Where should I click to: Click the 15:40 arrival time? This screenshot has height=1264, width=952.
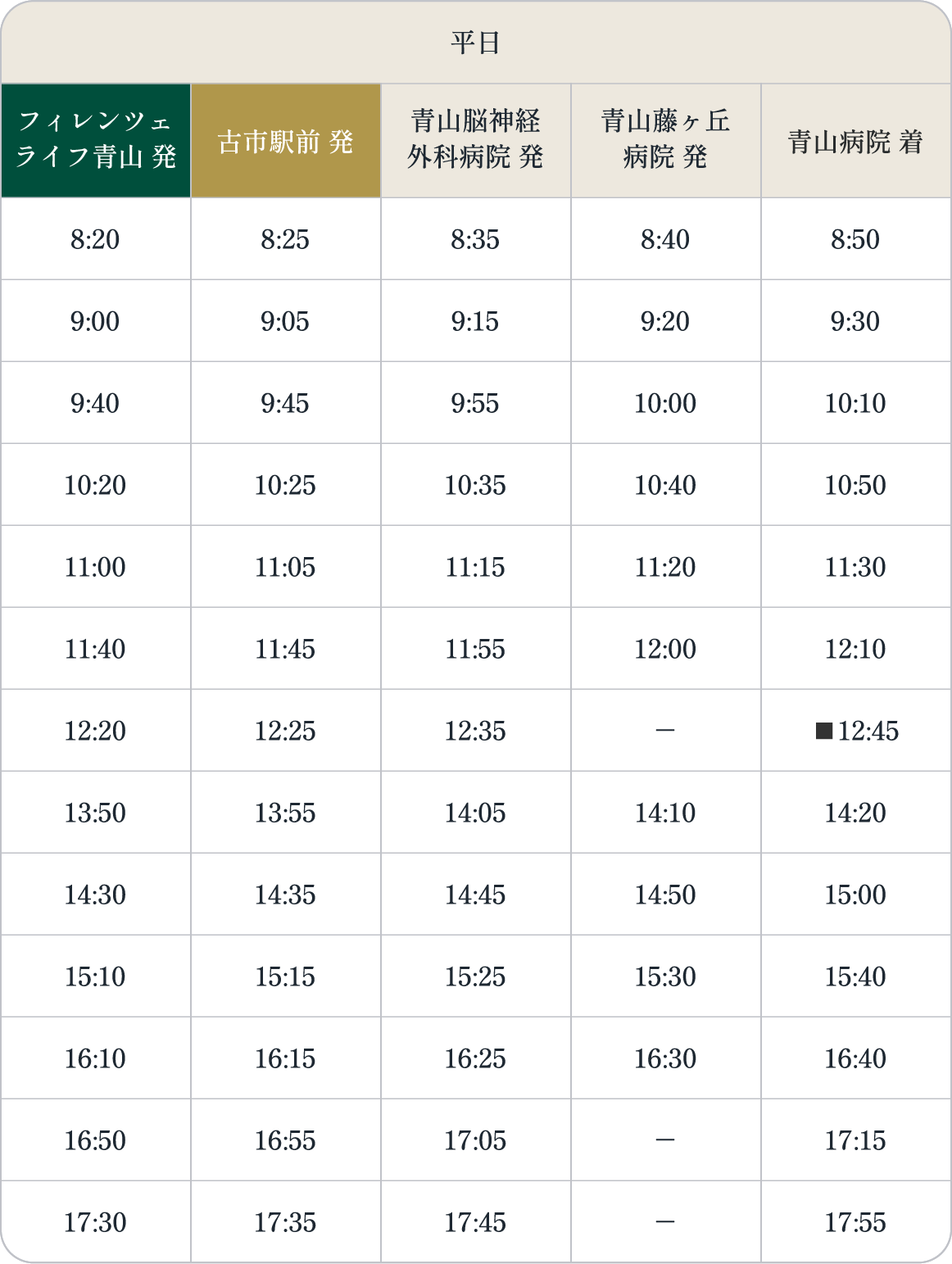pyautogui.click(x=856, y=976)
